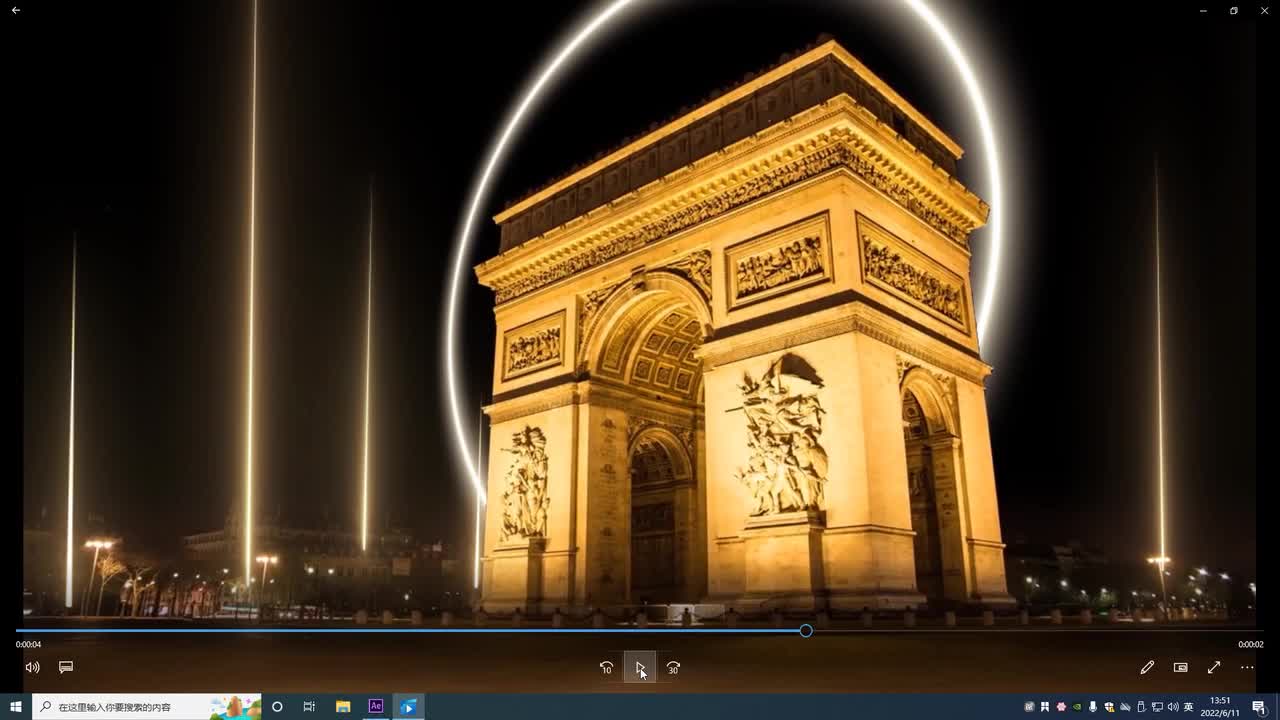This screenshot has width=1280, height=720.
Task: Click the taskbar search box
Action: click(147, 707)
